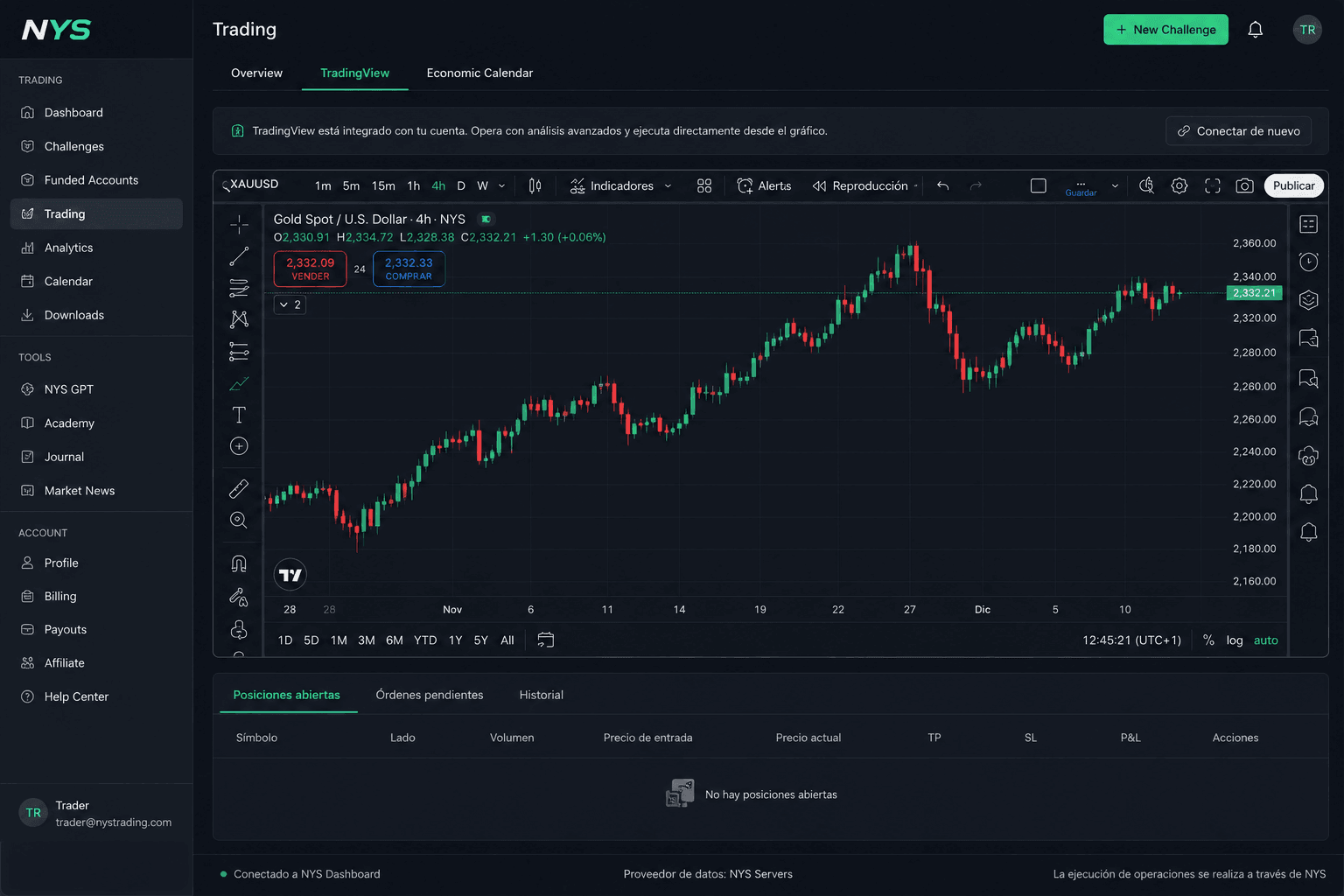
Task: Toggle stay in drawing mode
Action: (239, 598)
